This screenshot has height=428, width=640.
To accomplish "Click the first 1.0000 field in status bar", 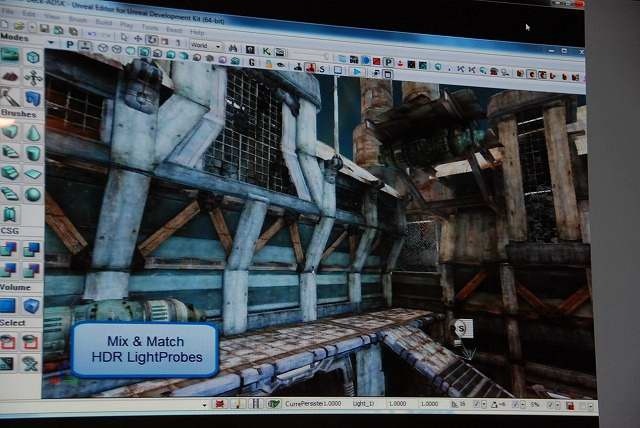I will pos(397,404).
